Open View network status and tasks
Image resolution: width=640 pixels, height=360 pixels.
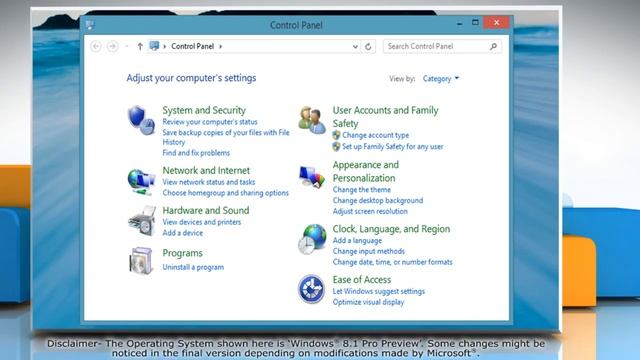click(x=209, y=182)
